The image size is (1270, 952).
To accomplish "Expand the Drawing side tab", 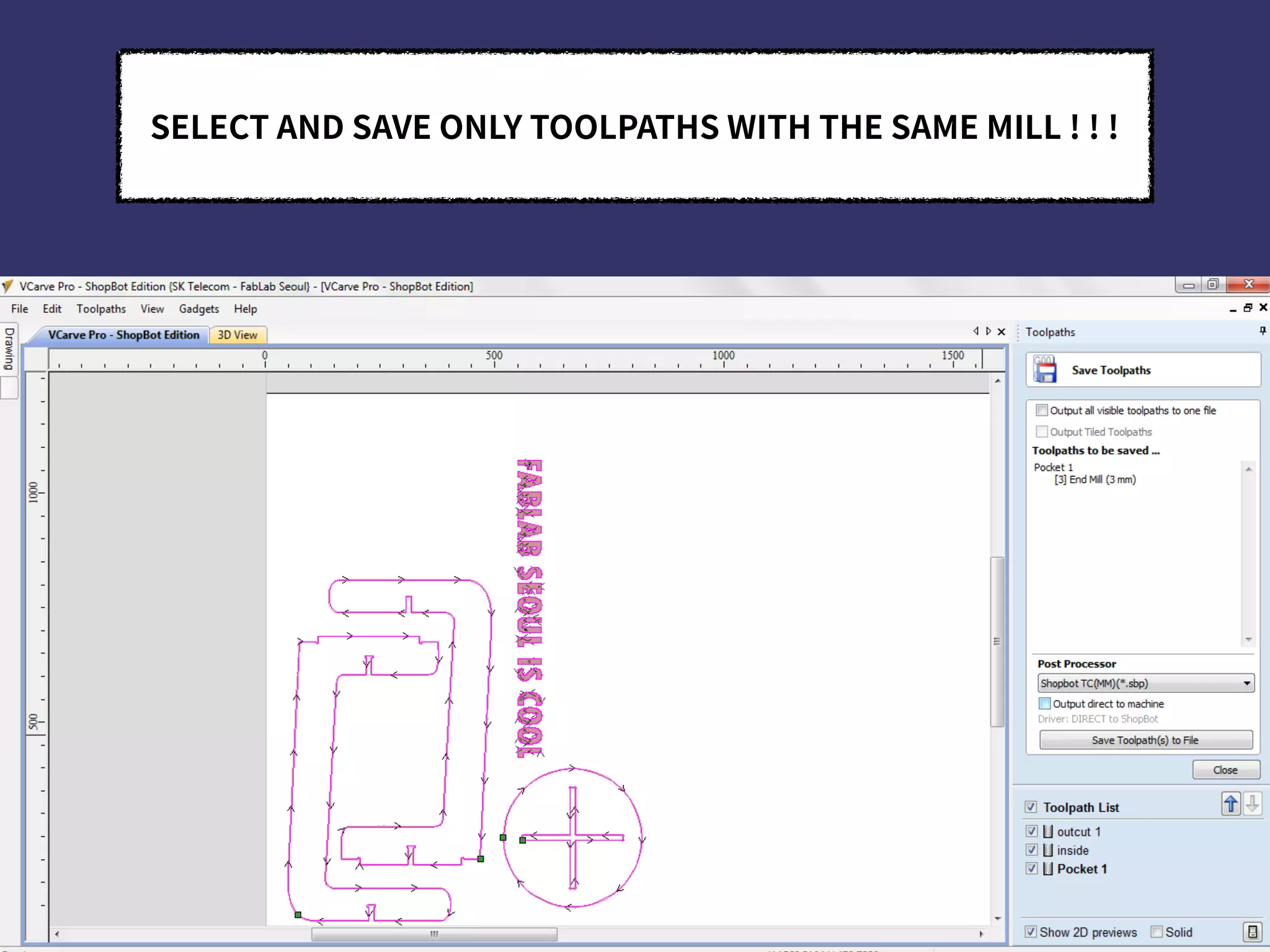I will click(x=9, y=349).
